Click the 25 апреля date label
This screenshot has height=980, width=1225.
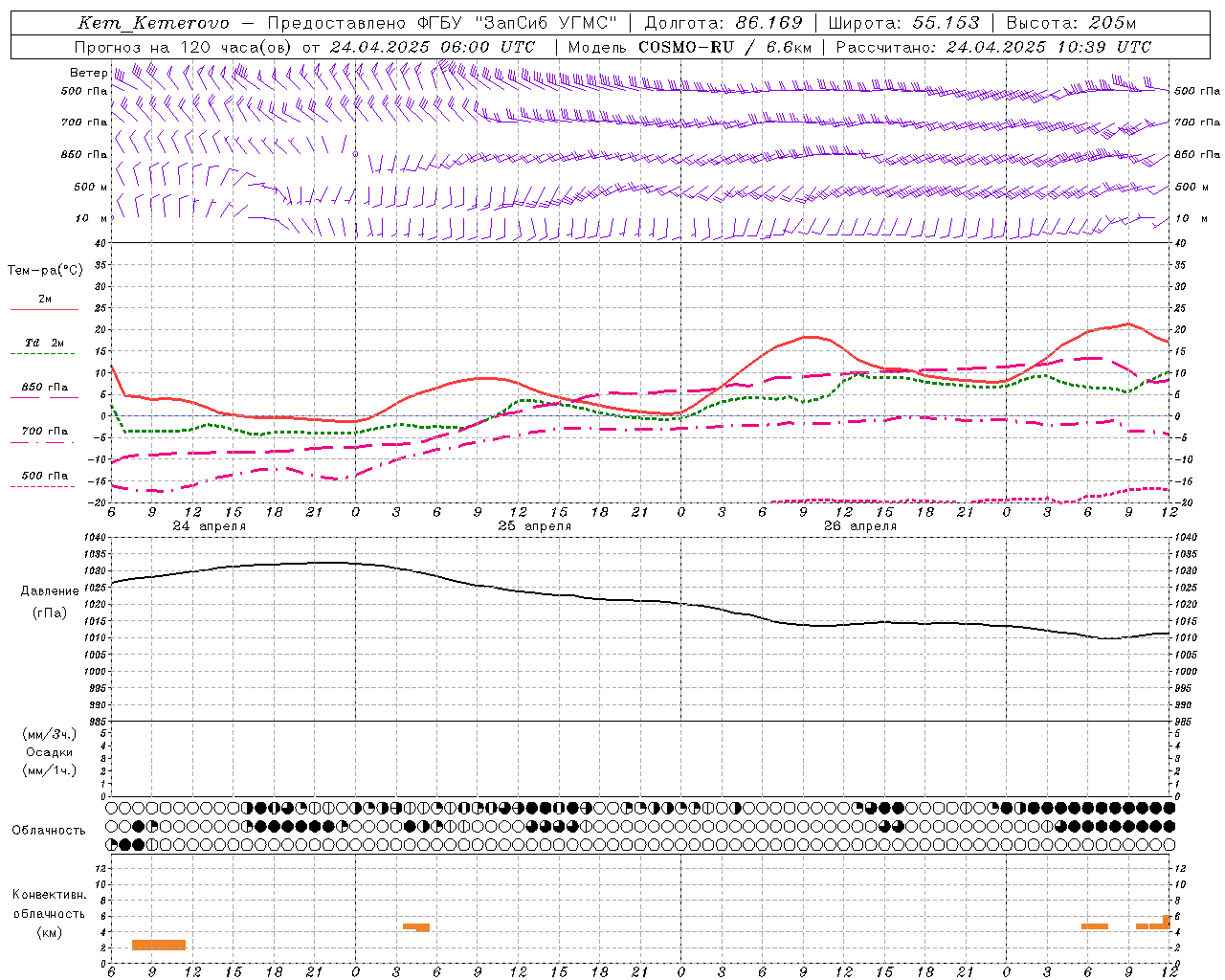click(534, 526)
